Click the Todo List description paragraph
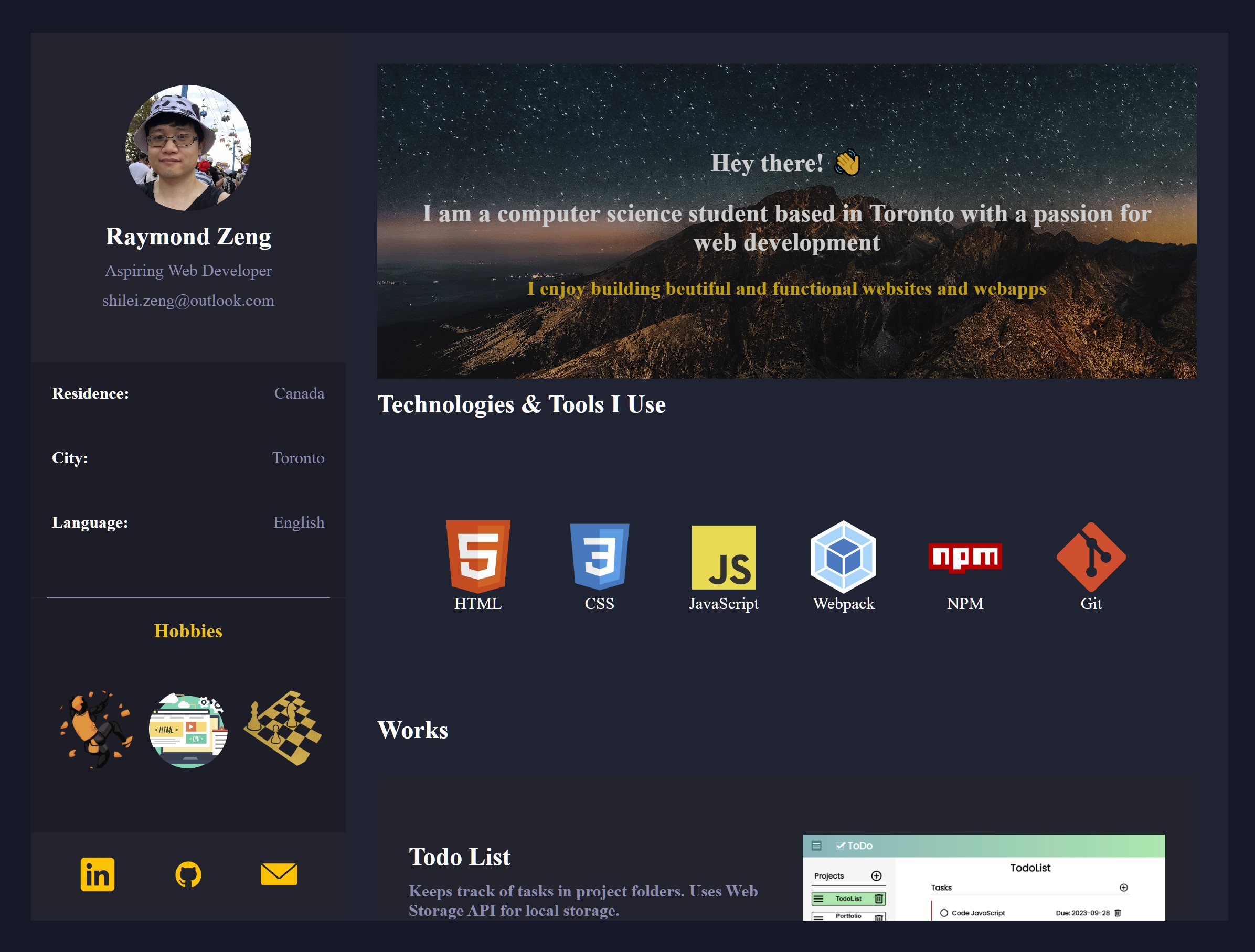The image size is (1255, 952). (x=583, y=901)
